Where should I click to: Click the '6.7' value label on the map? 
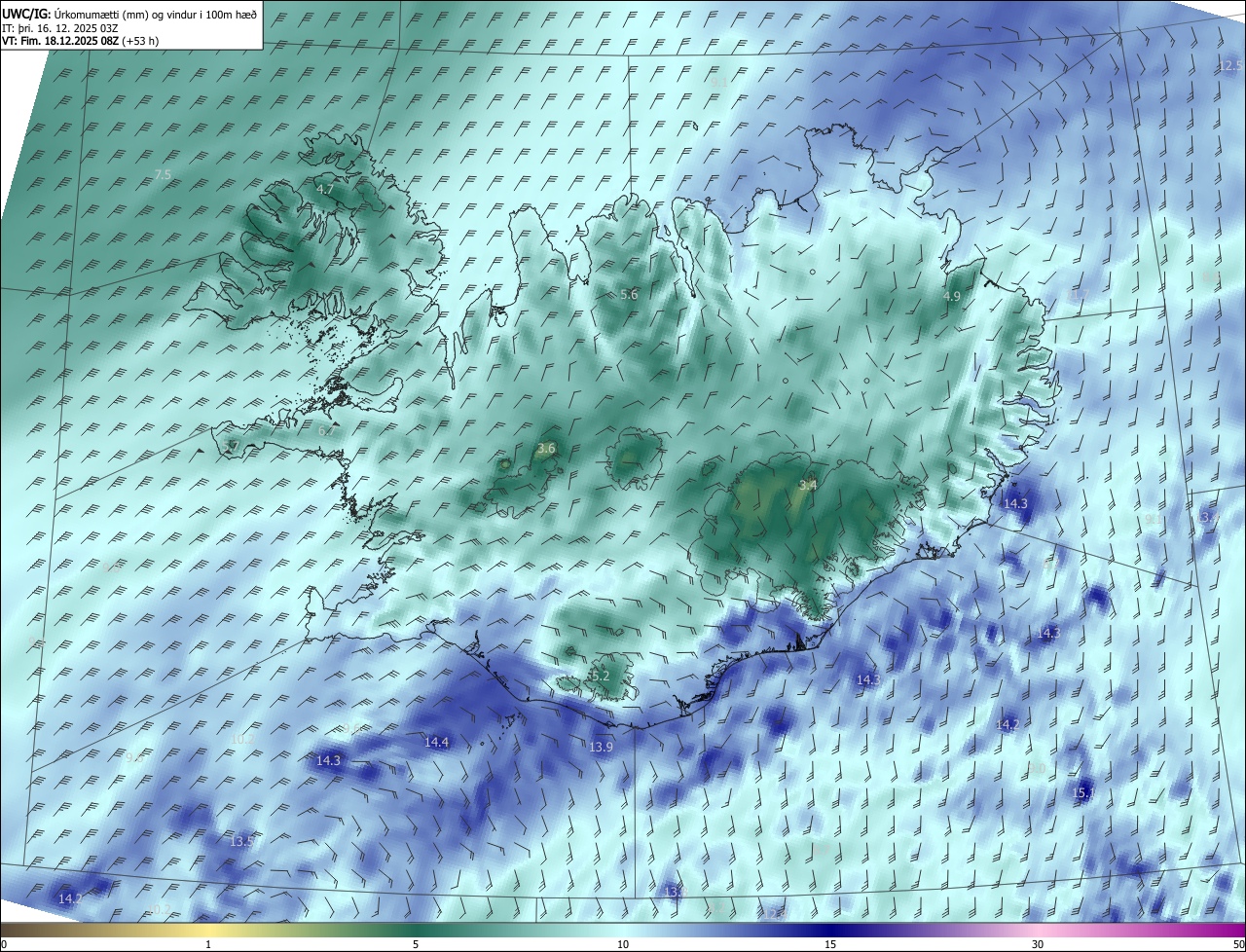click(327, 430)
